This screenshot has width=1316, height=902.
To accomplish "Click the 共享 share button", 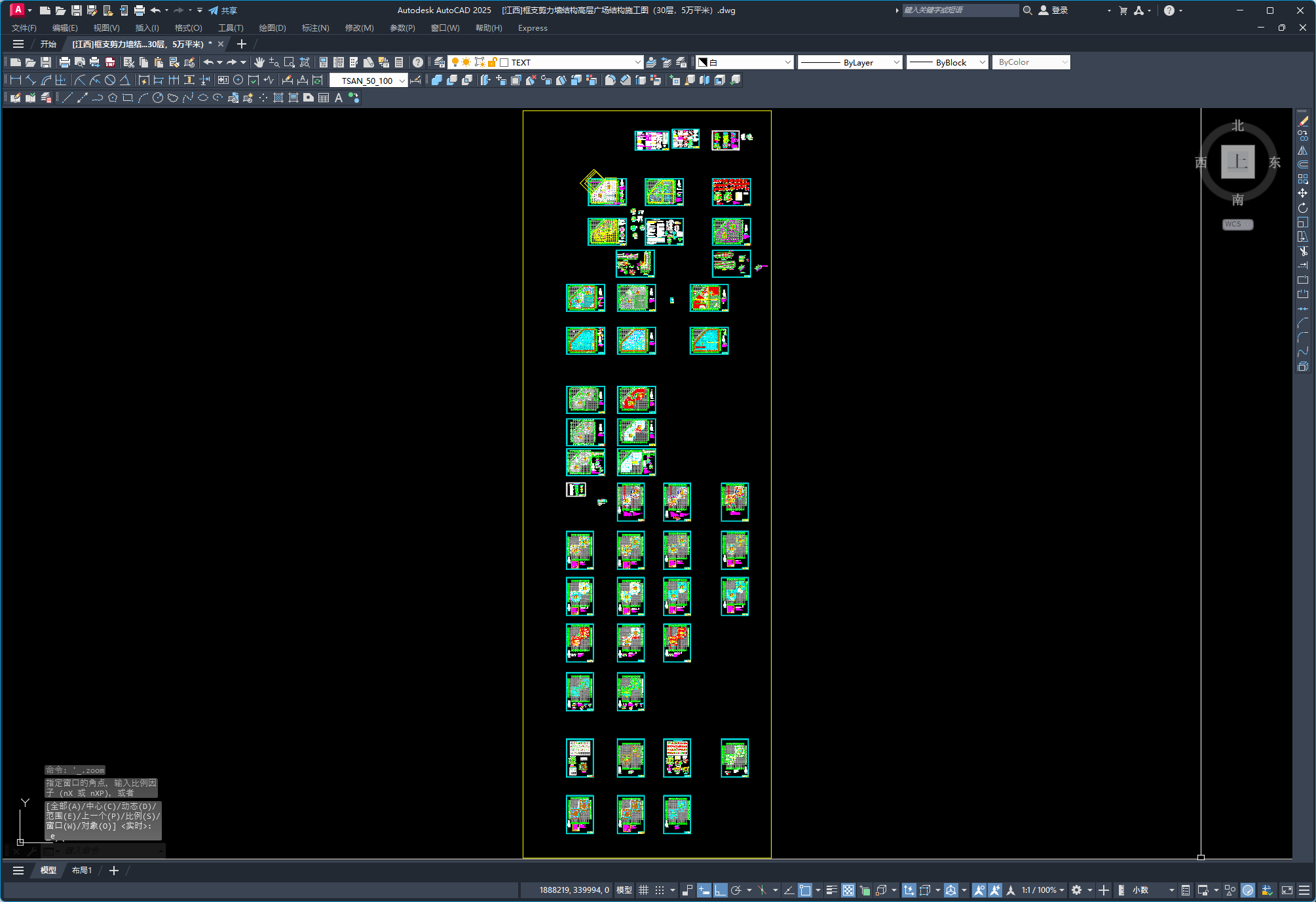I will (223, 10).
